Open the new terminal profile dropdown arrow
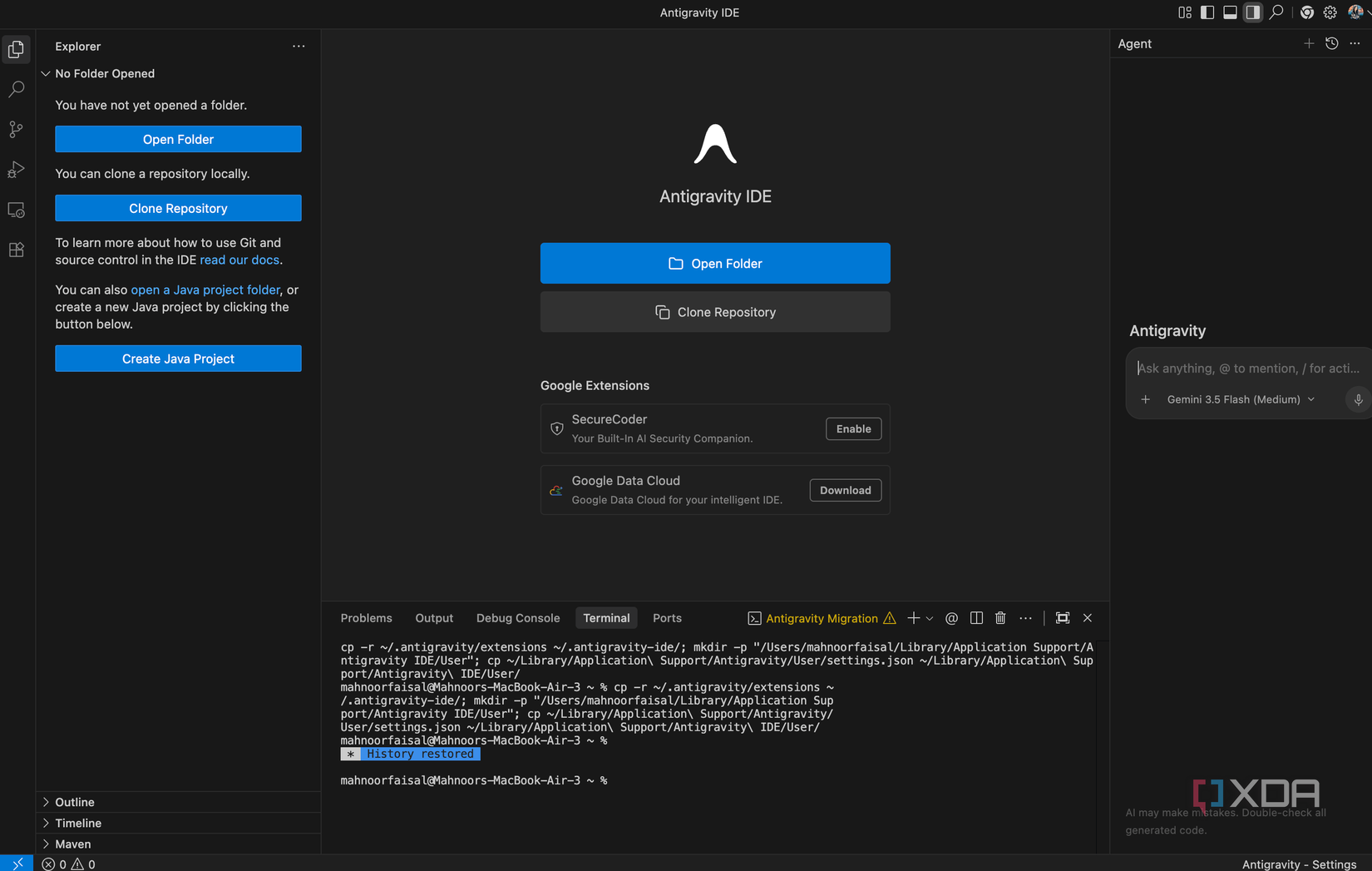The height and width of the screenshot is (871, 1372). point(930,618)
